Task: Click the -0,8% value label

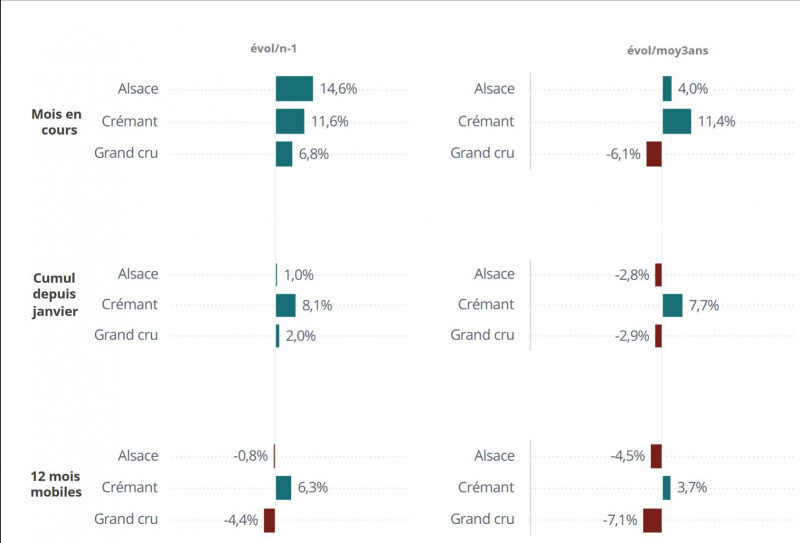Action: click(x=250, y=456)
